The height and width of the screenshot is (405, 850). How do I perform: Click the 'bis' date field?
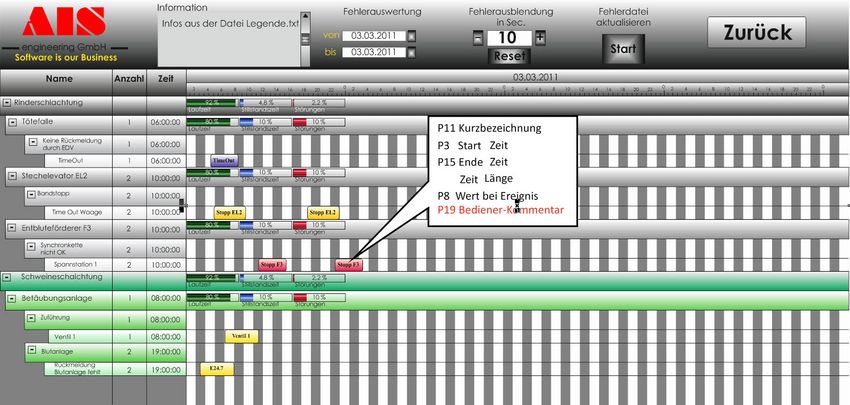(374, 52)
